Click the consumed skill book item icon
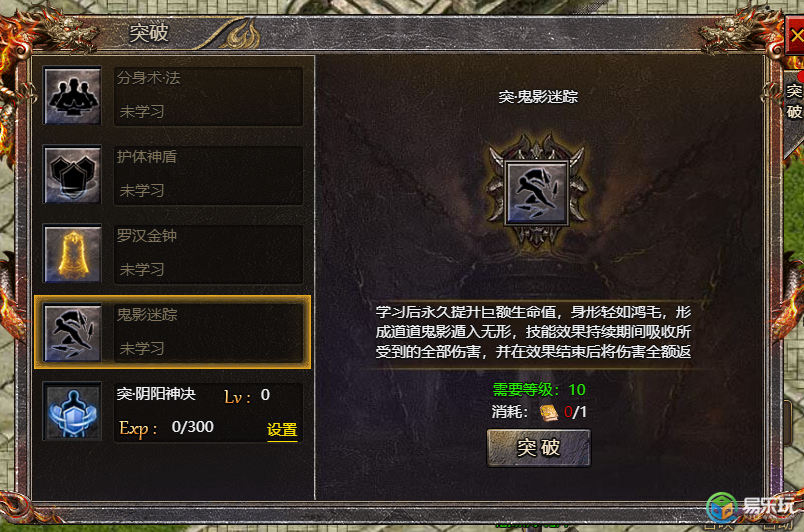The image size is (804, 532). (548, 412)
